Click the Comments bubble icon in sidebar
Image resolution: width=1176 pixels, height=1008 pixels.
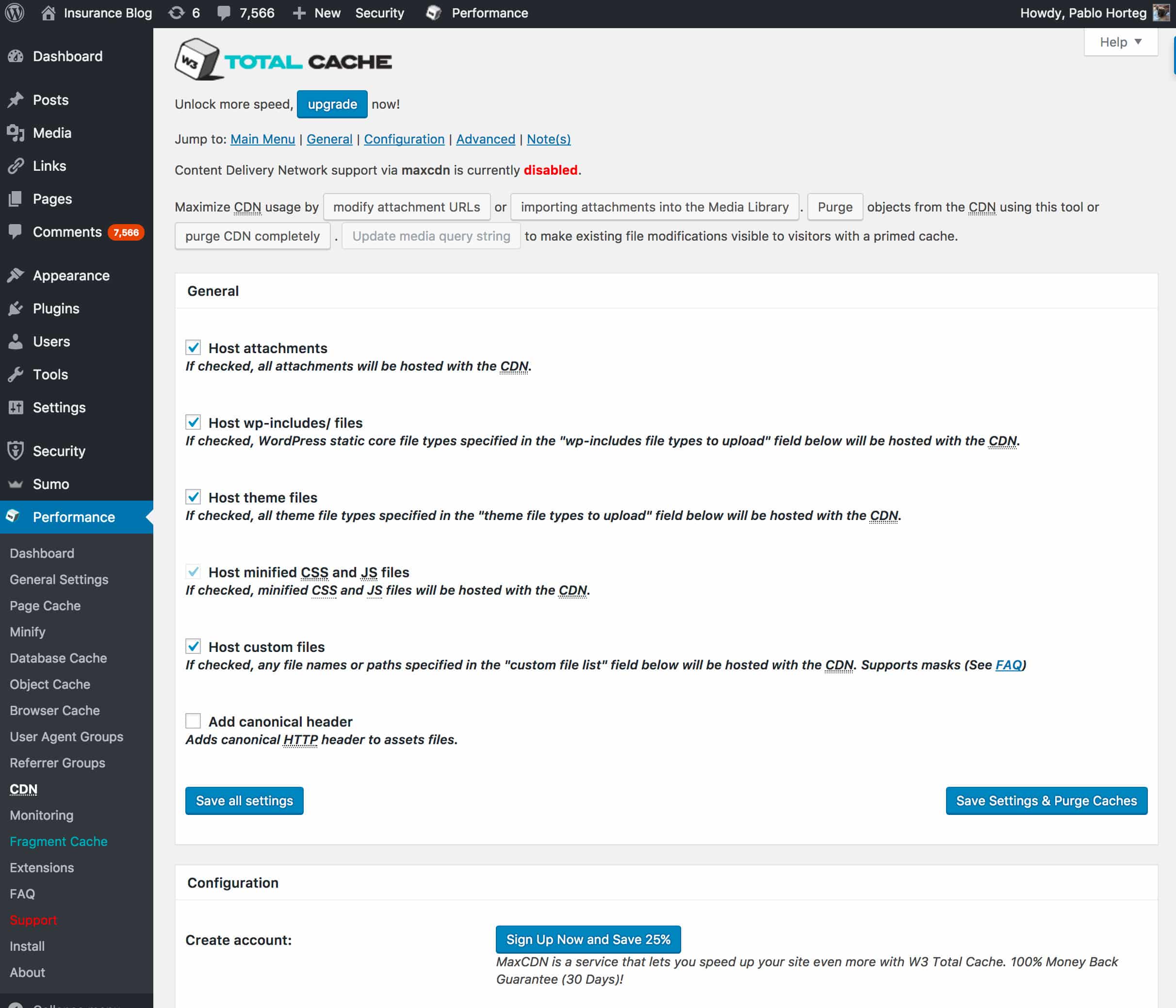pos(16,231)
